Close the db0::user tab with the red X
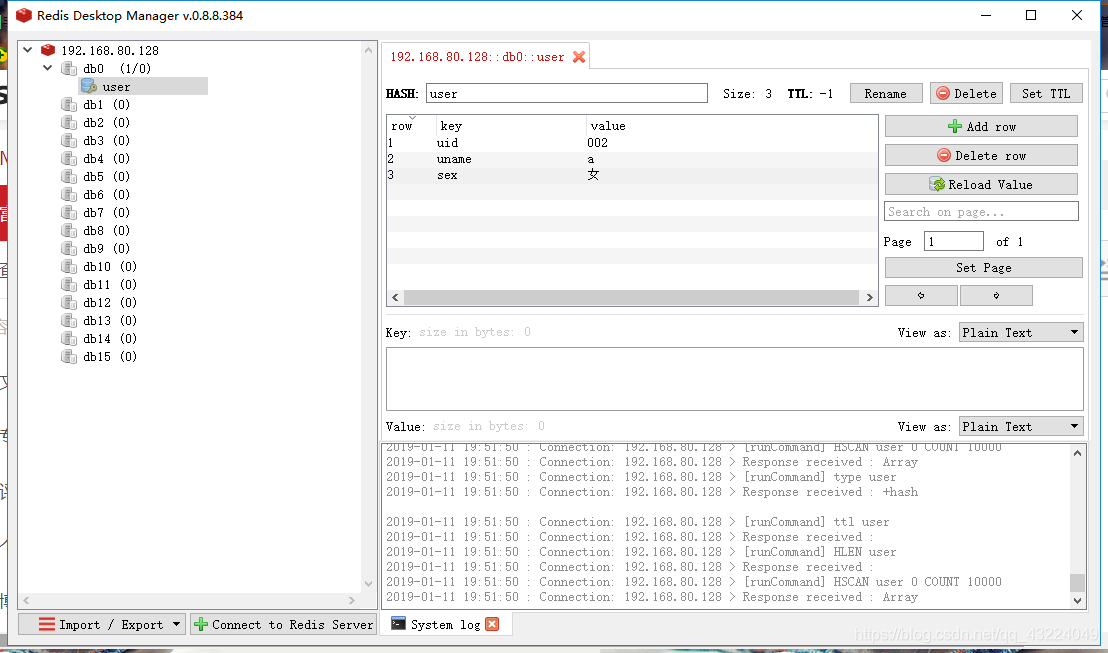This screenshot has width=1108, height=653. pyautogui.click(x=579, y=57)
